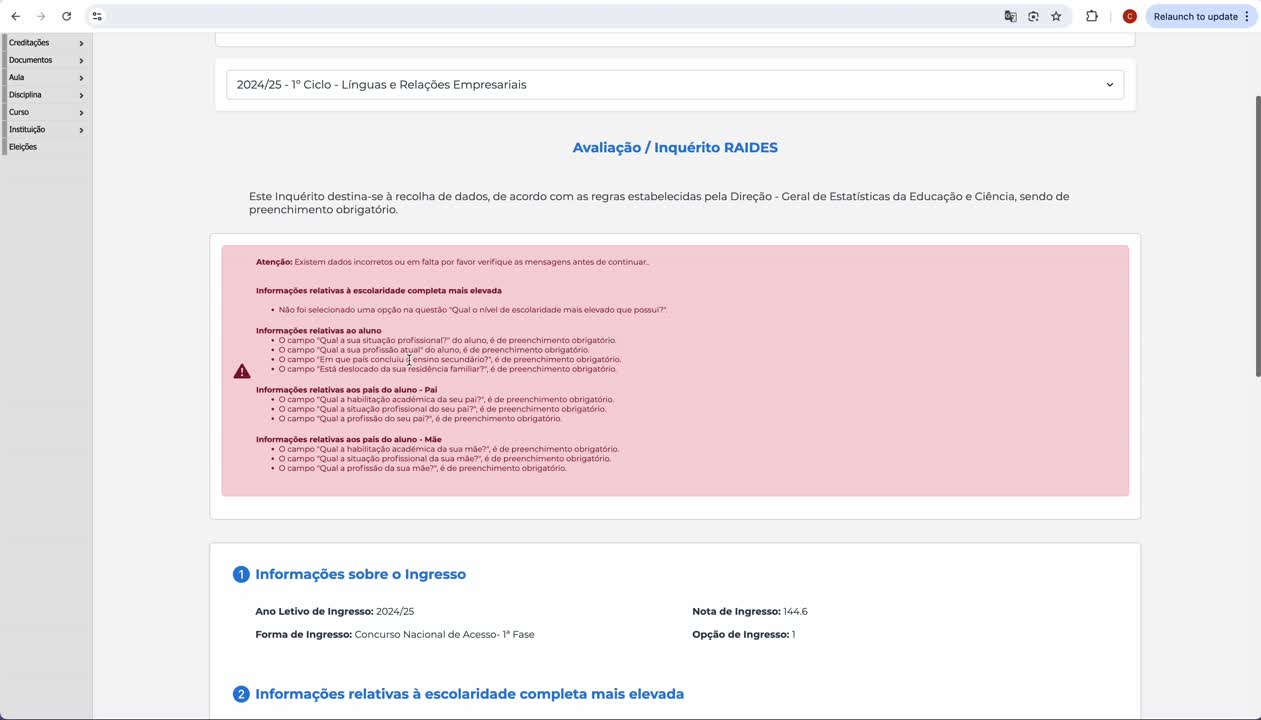Viewport: 1261px width, 720px height.
Task: Click the Google Translate icon
Action: point(1010,16)
